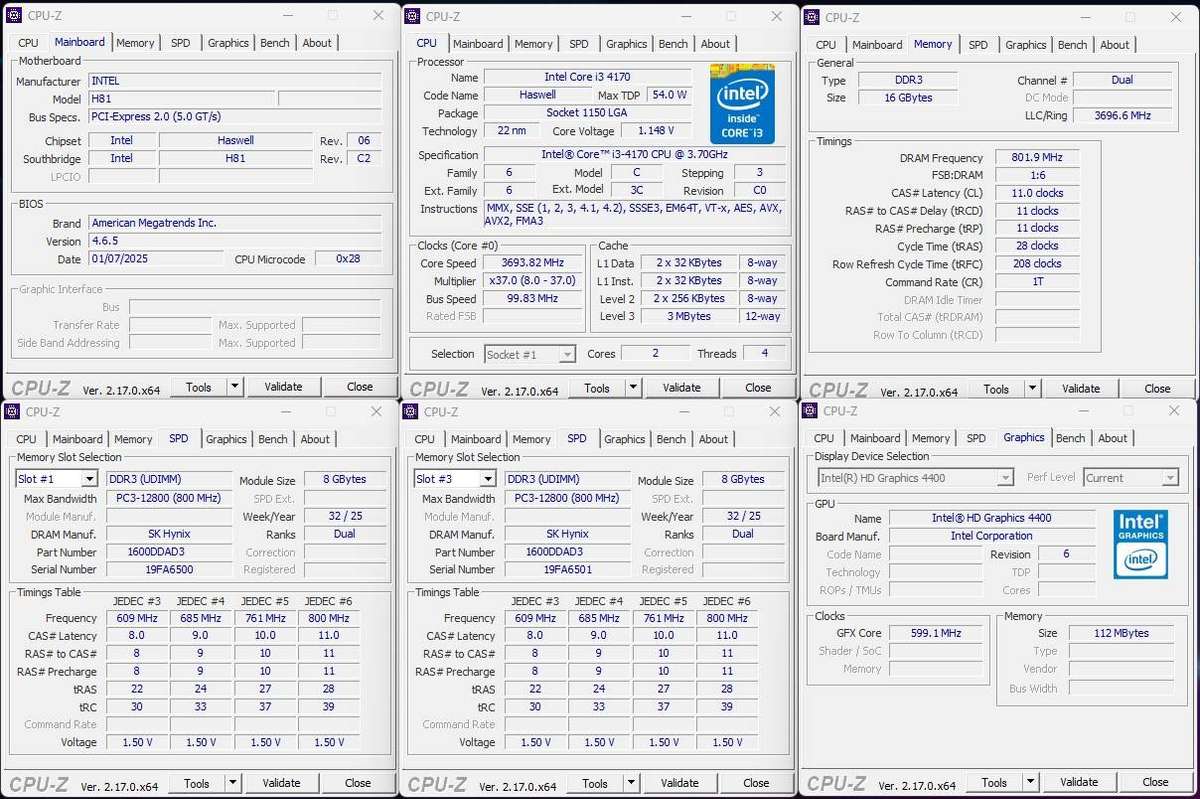Image resolution: width=1200 pixels, height=799 pixels.
Task: Click Tools button in Processor window
Action: [597, 388]
